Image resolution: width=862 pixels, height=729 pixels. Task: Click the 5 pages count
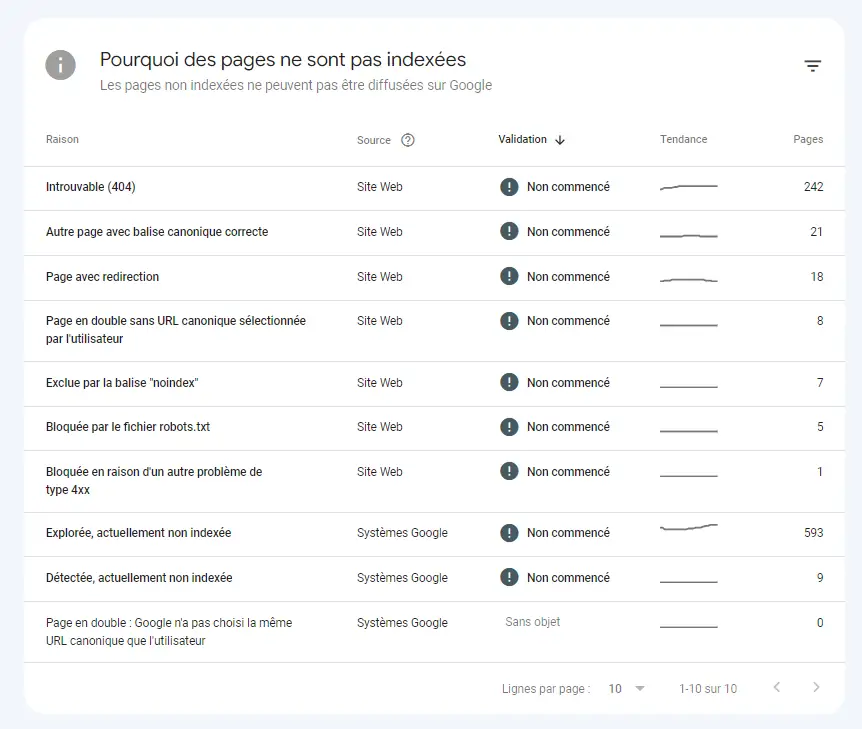[x=820, y=427]
